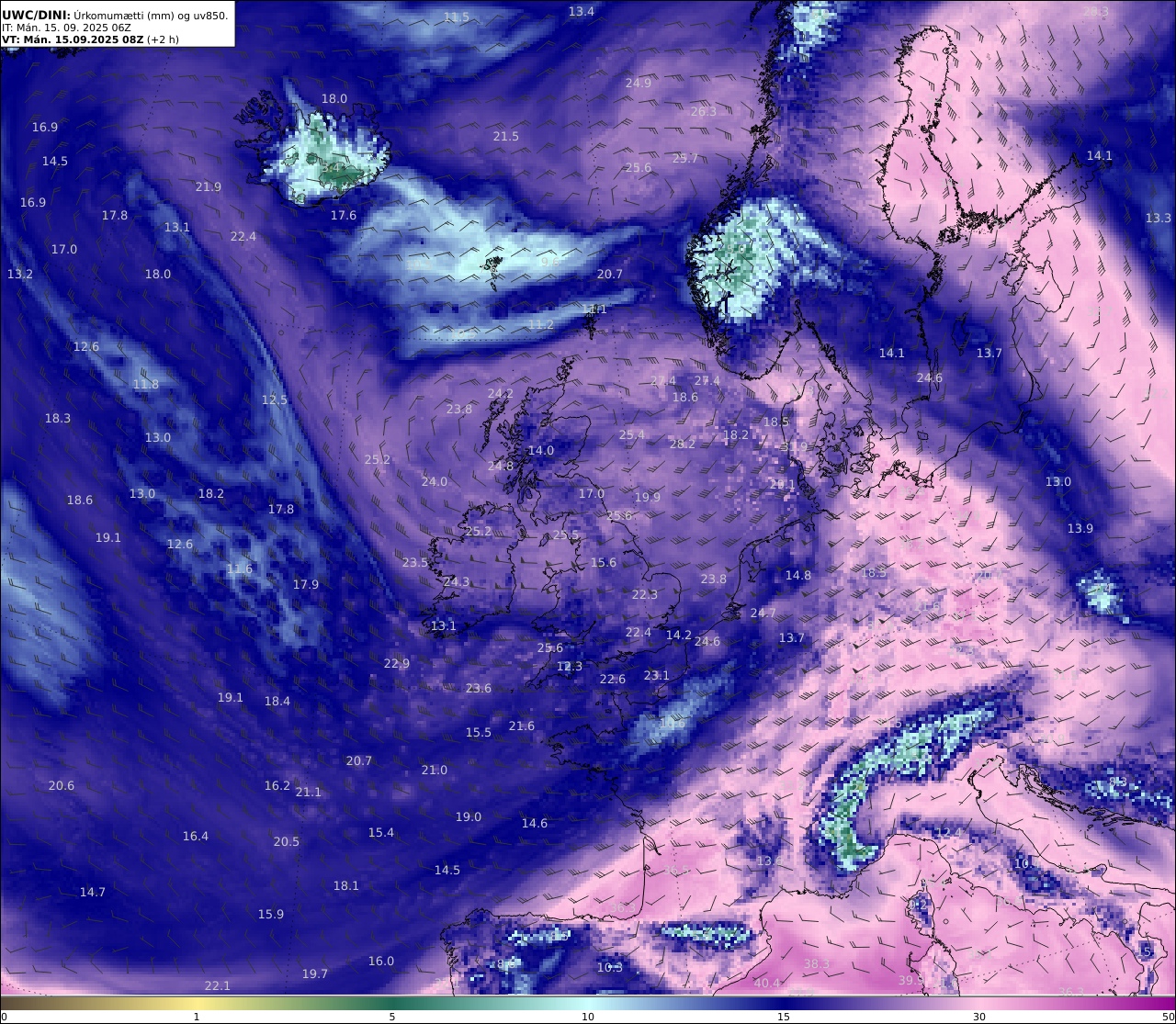Click the value 16.2 in the Atlantic
Image resolution: width=1176 pixels, height=1024 pixels.
[x=277, y=785]
